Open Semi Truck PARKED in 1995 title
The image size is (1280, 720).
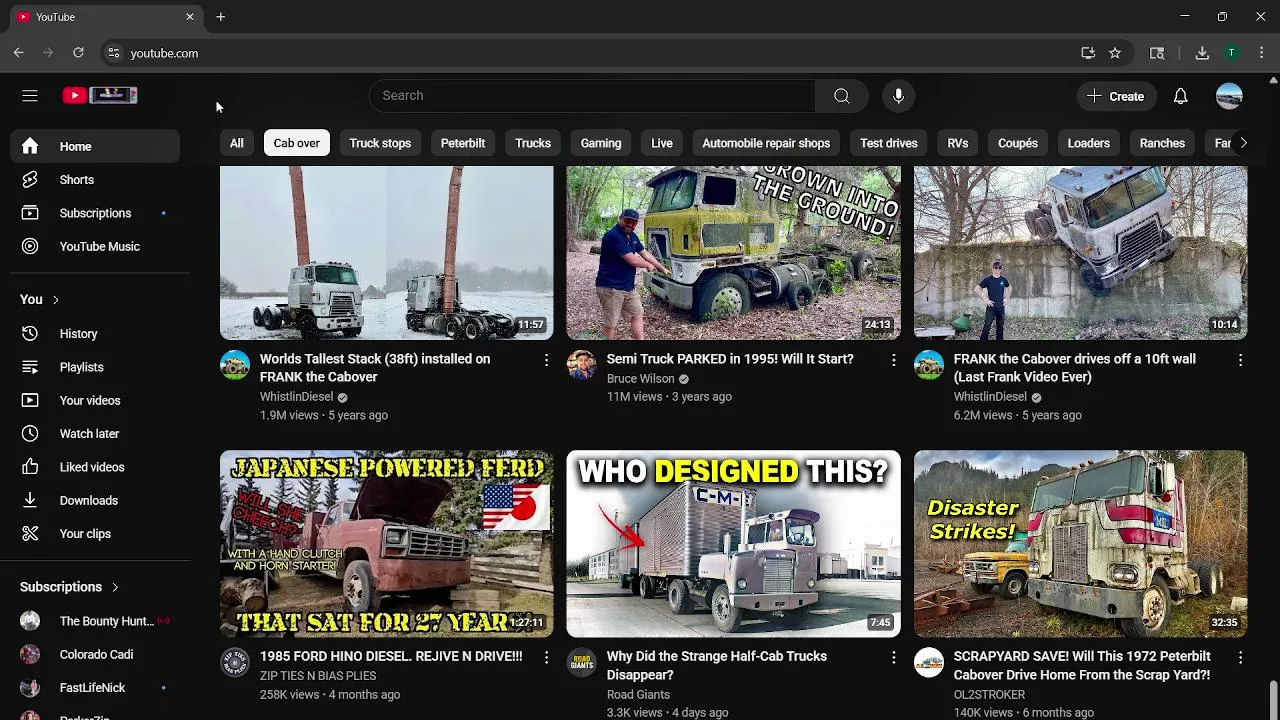coord(730,359)
